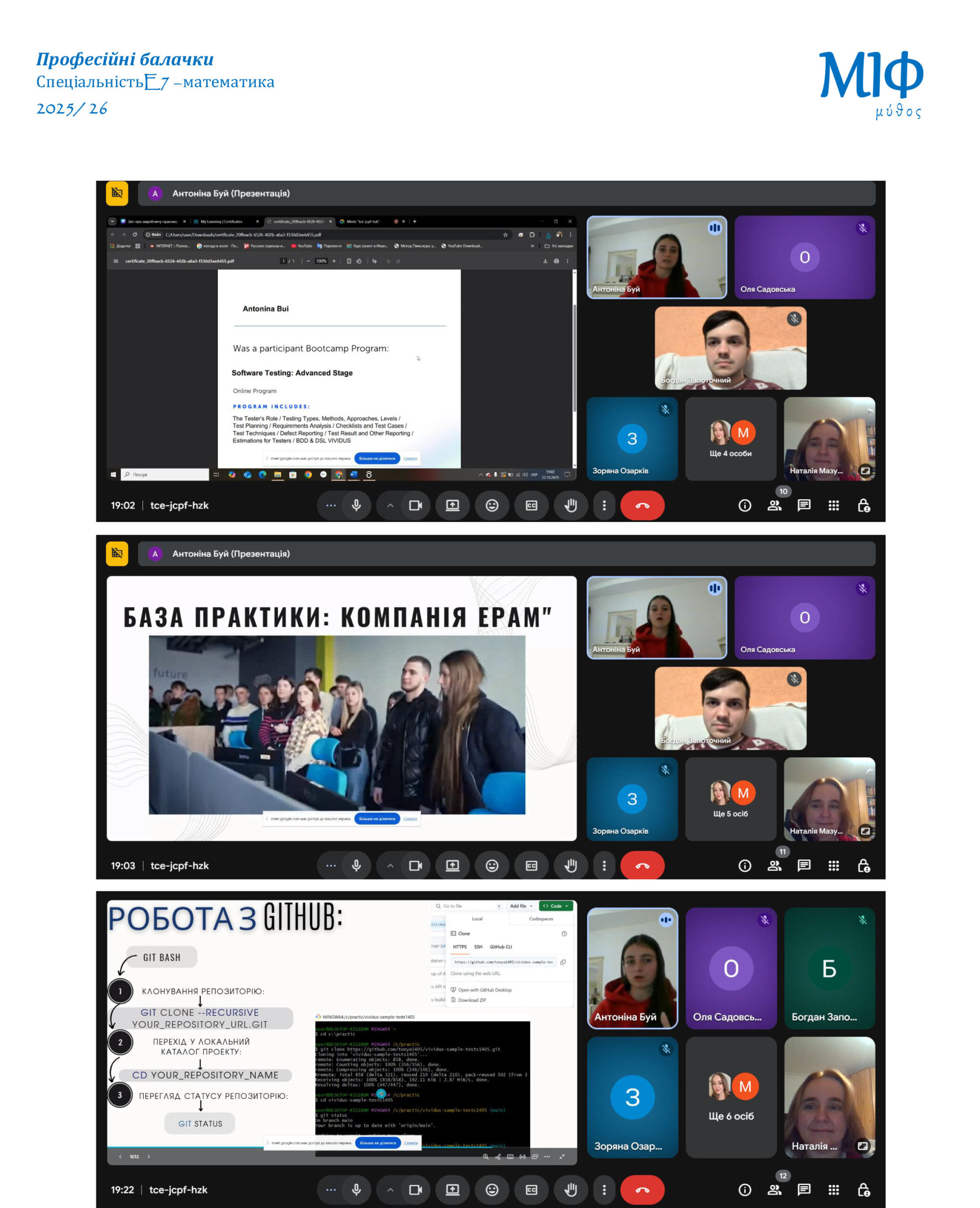Open the activities grid icon in the 19:02 meeting
The width and height of the screenshot is (980, 1208).
pos(833,505)
